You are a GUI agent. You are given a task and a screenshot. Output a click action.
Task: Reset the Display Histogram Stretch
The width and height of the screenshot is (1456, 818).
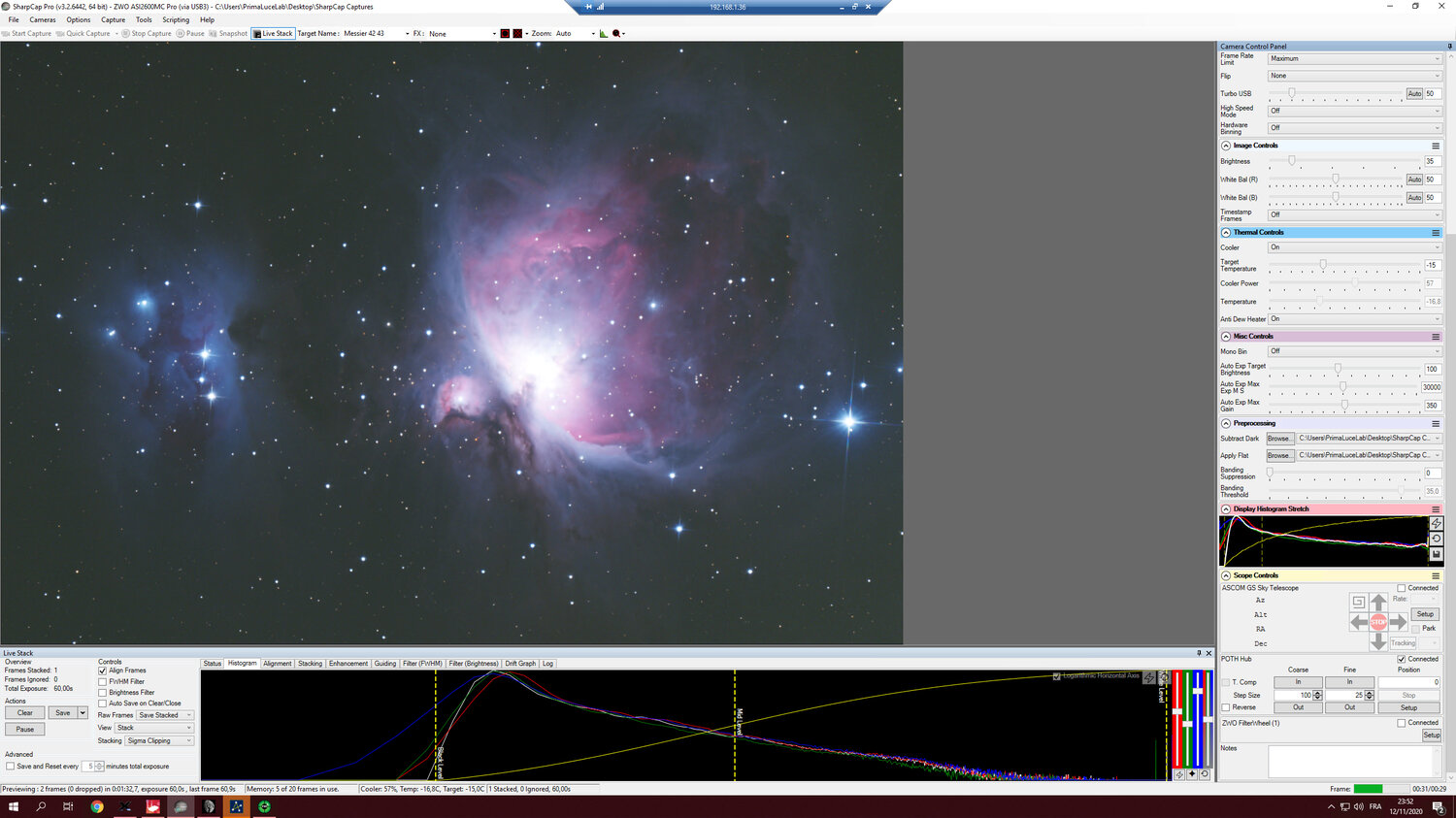[1436, 539]
